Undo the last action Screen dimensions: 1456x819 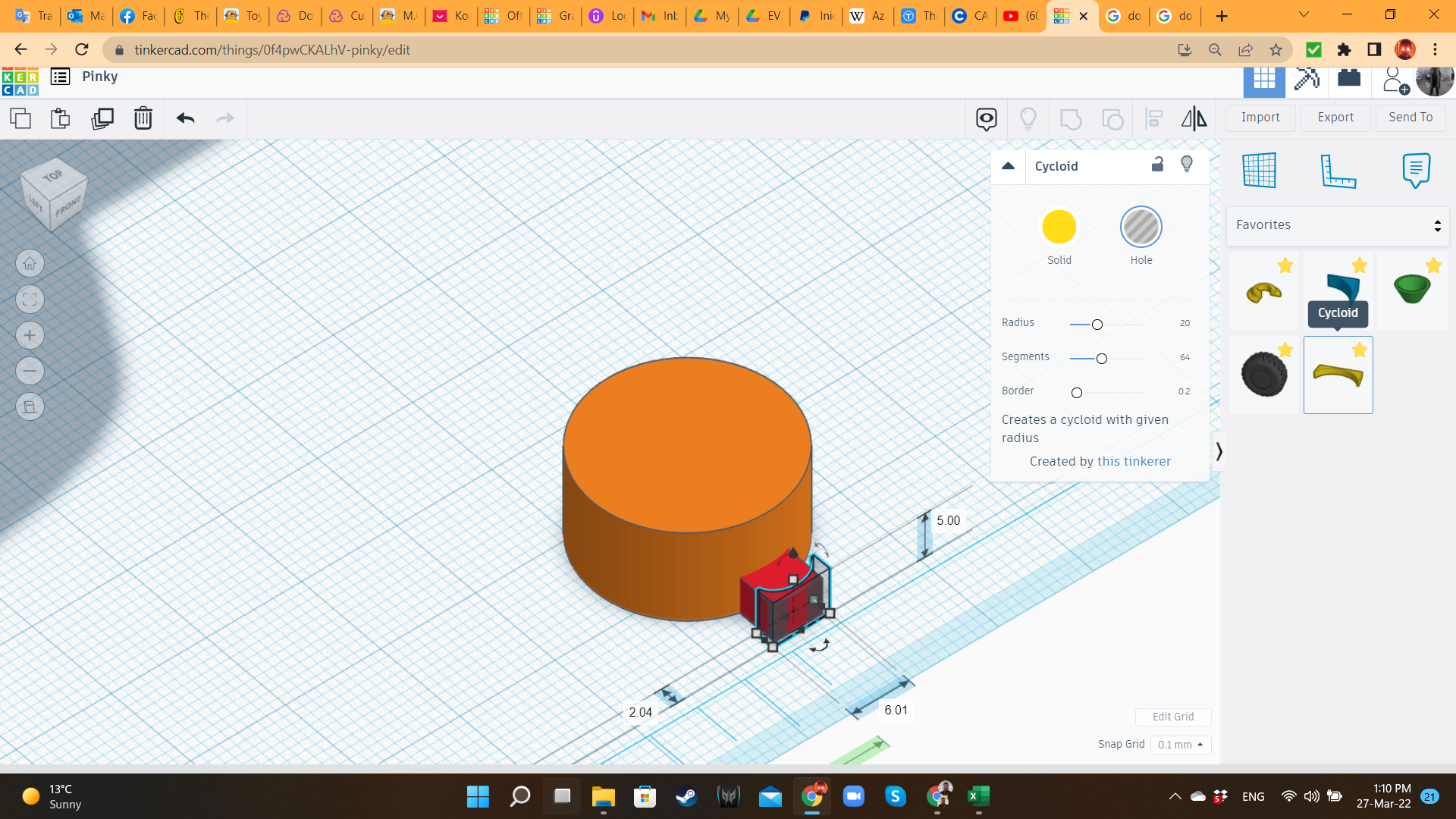click(185, 118)
